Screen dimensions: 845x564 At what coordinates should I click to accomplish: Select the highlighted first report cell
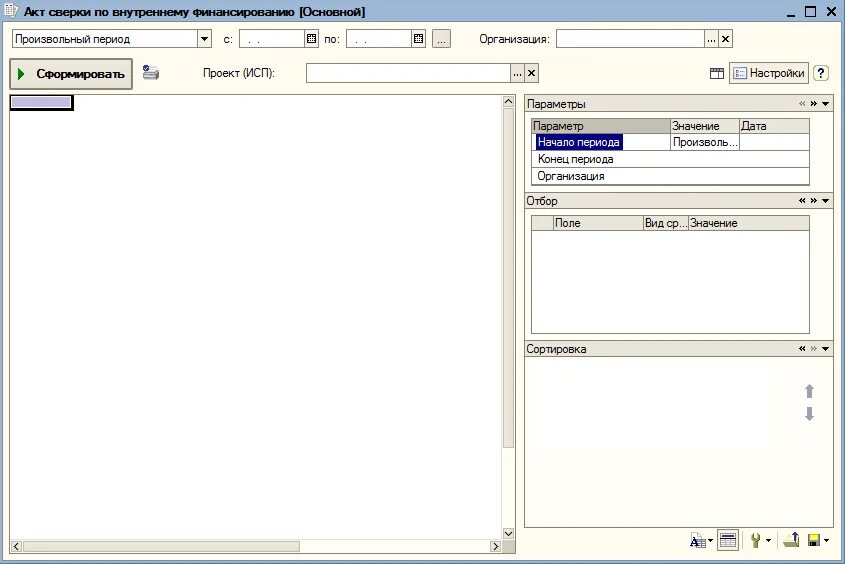click(x=41, y=102)
